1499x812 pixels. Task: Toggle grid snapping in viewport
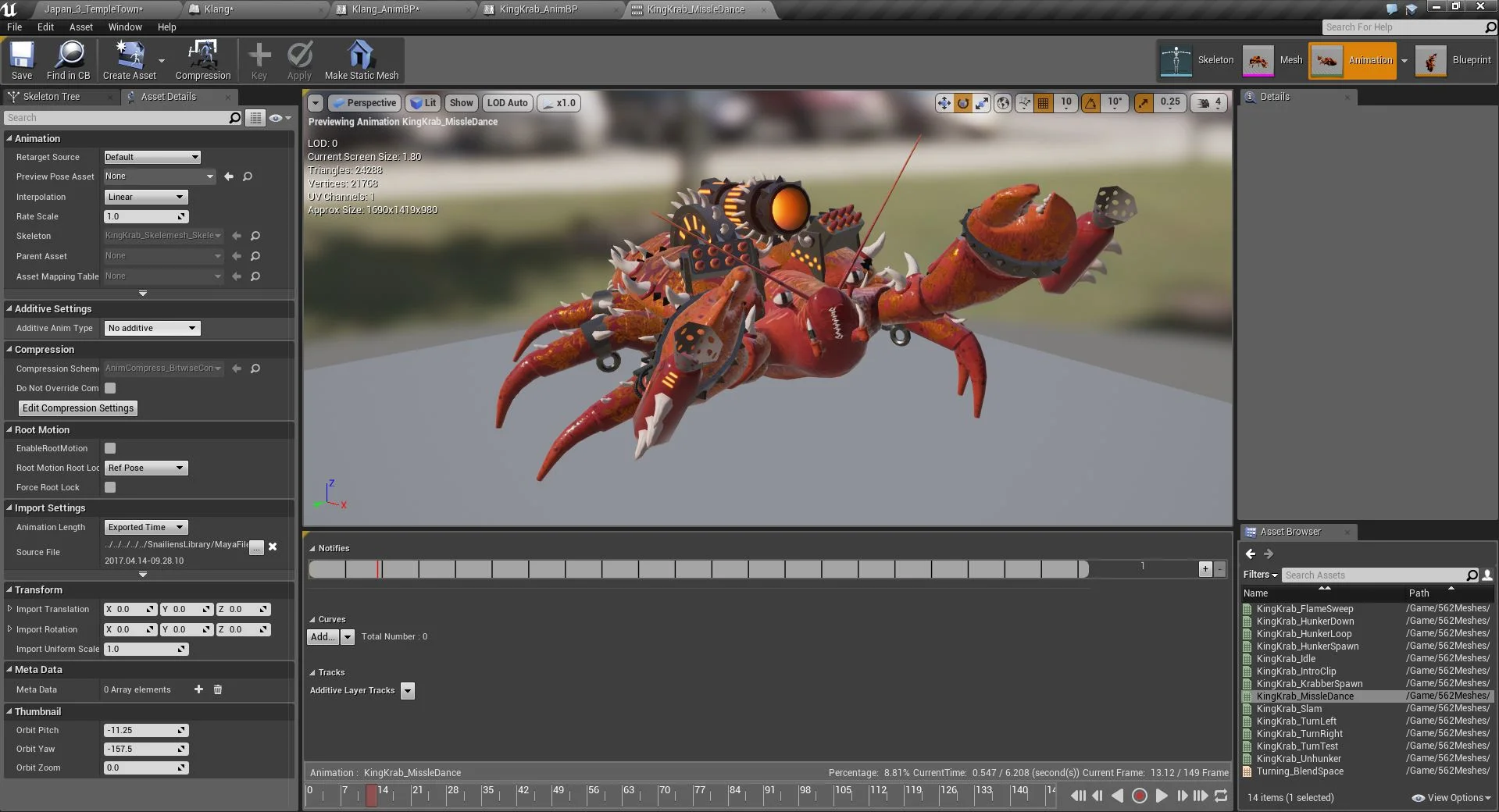(1043, 103)
